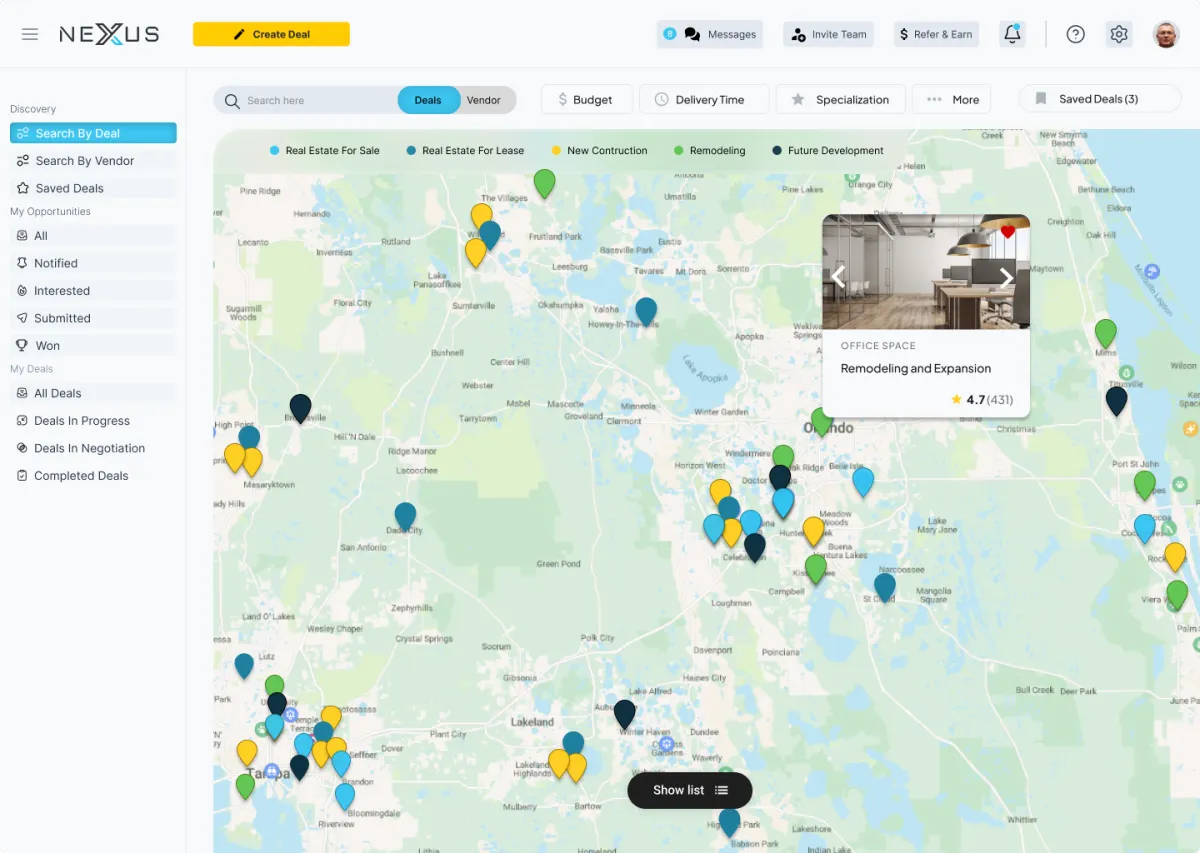Toggle the red heart favorite on the office card
This screenshot has width=1200, height=853.
pos(1008,232)
